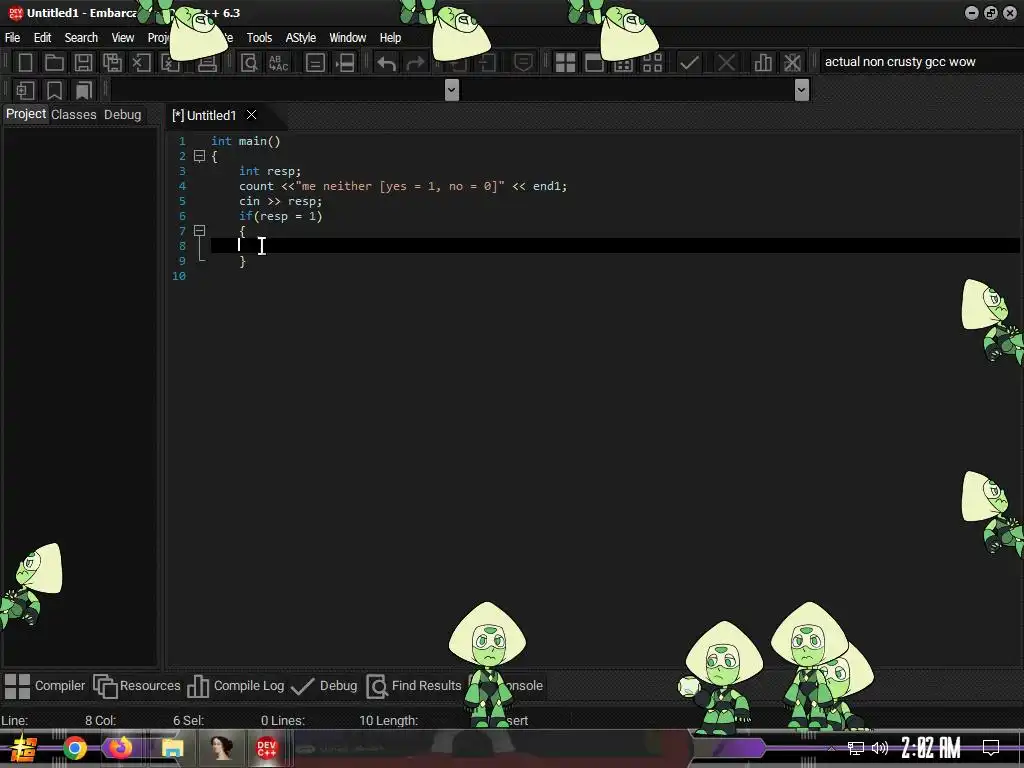Open the Help menu
The image size is (1024, 768).
coord(391,38)
